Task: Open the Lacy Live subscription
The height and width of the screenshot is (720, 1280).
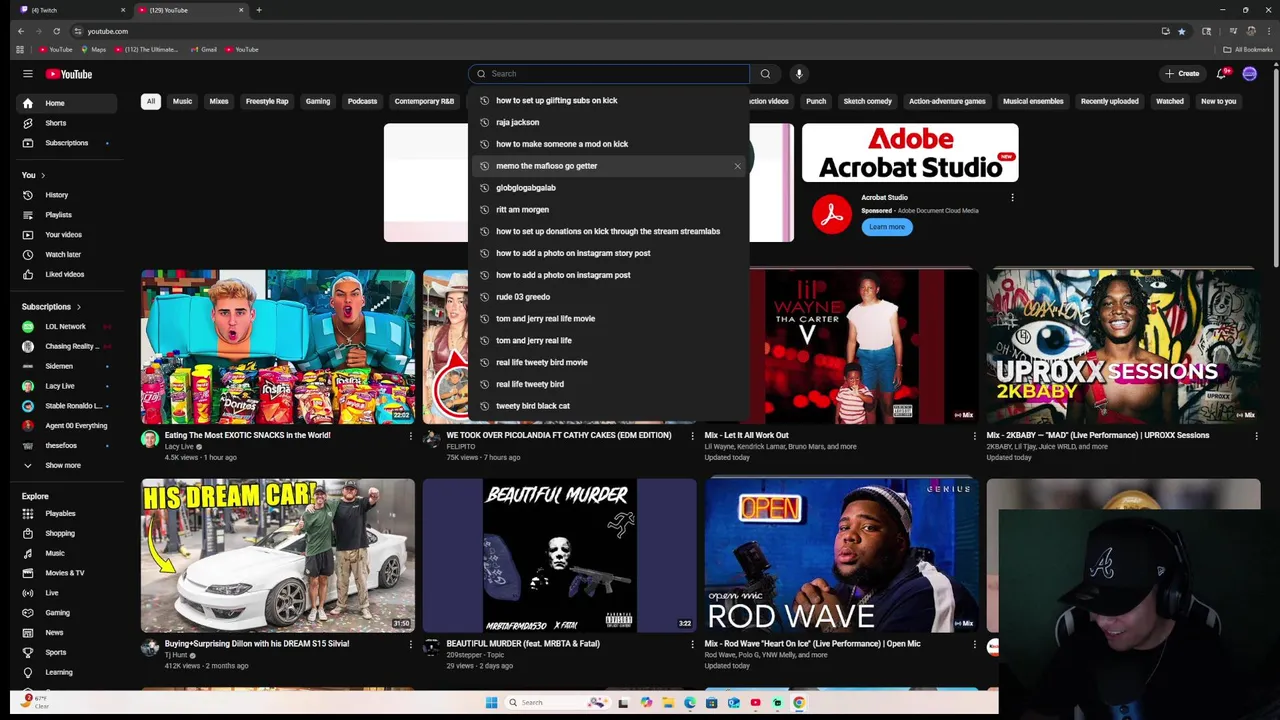Action: (x=60, y=386)
